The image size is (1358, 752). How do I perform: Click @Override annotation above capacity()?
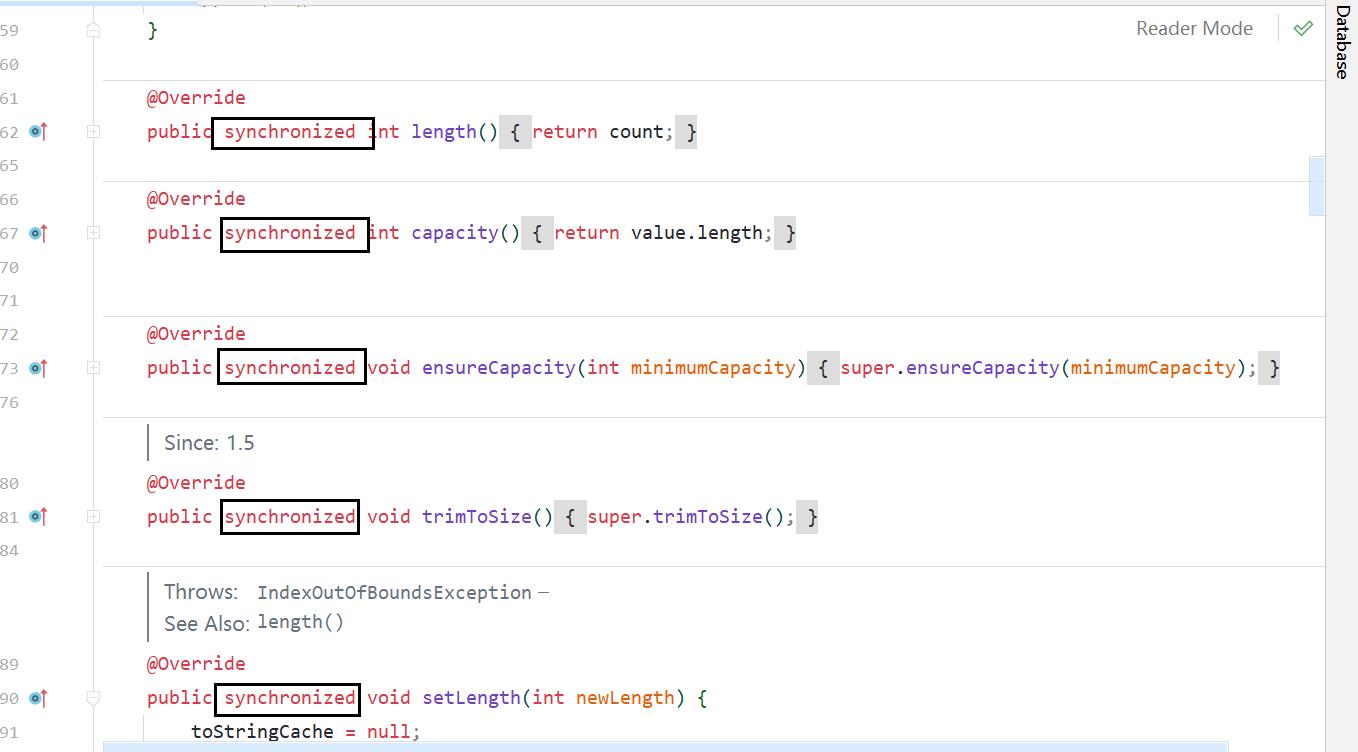(x=196, y=199)
